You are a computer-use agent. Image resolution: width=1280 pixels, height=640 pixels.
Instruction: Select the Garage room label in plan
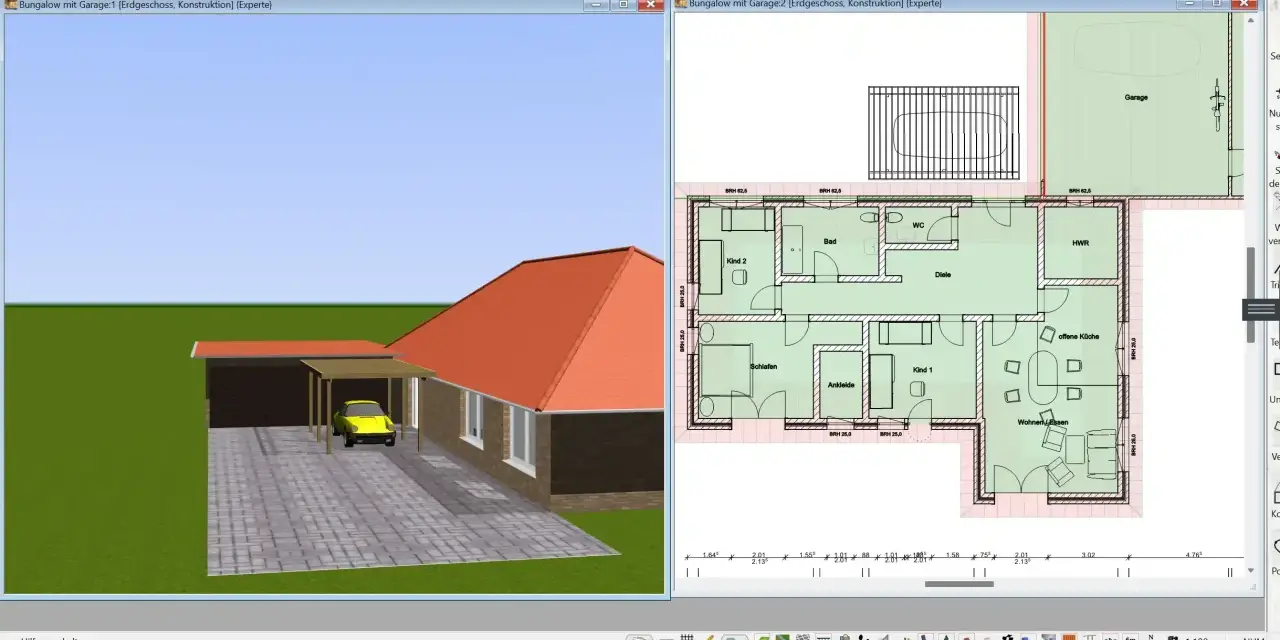point(1135,98)
